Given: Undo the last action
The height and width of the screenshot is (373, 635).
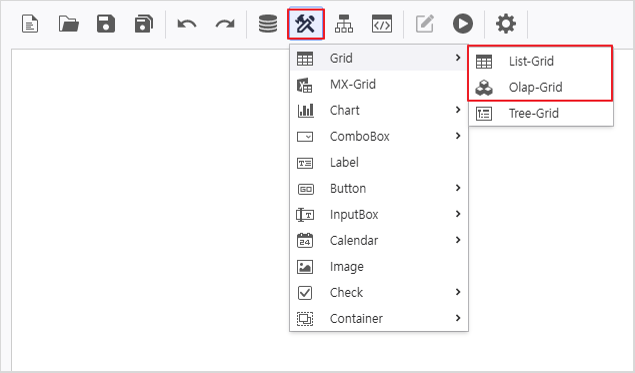Looking at the screenshot, I should (x=187, y=24).
